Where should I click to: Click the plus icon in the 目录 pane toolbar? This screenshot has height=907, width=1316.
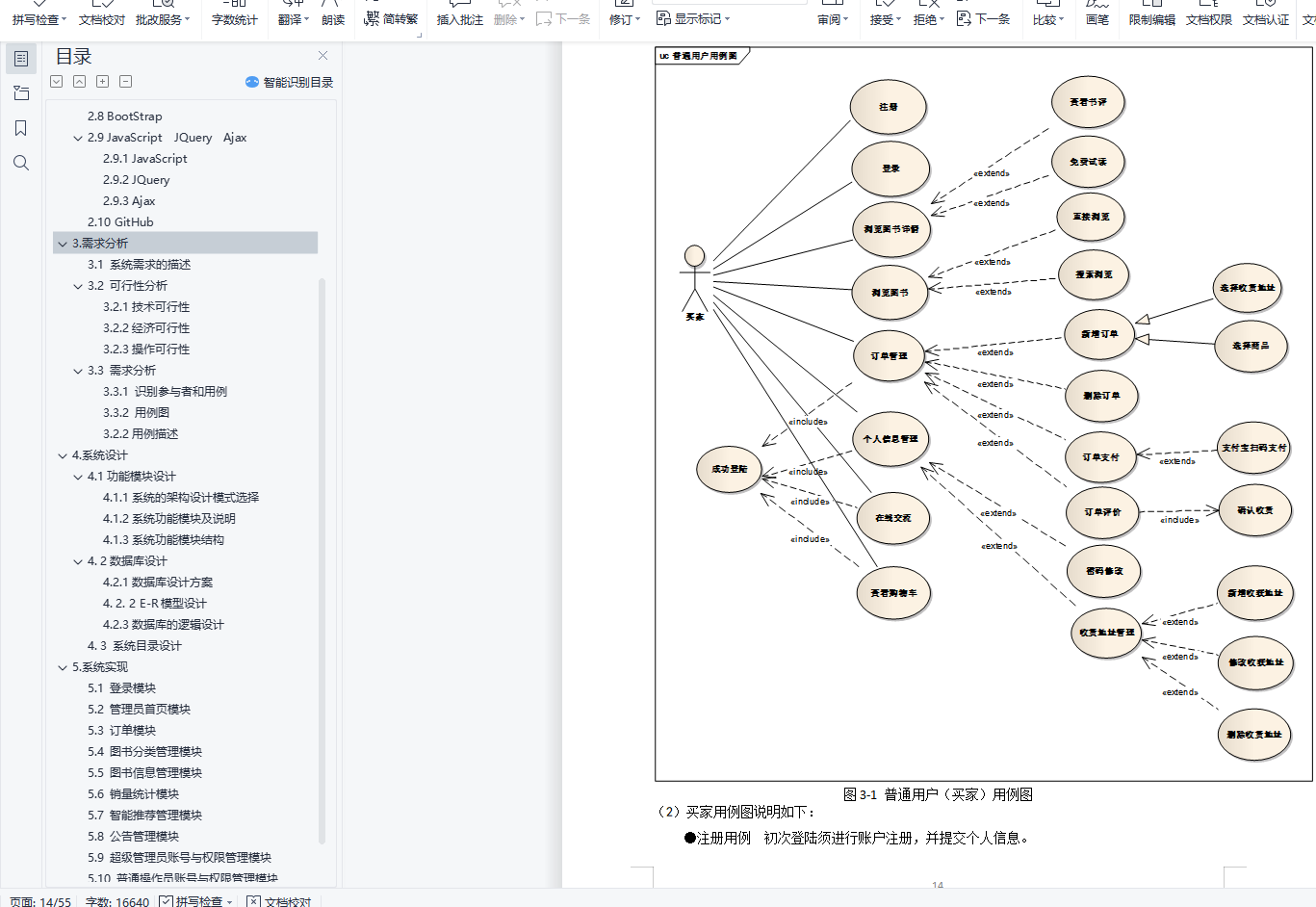103,82
